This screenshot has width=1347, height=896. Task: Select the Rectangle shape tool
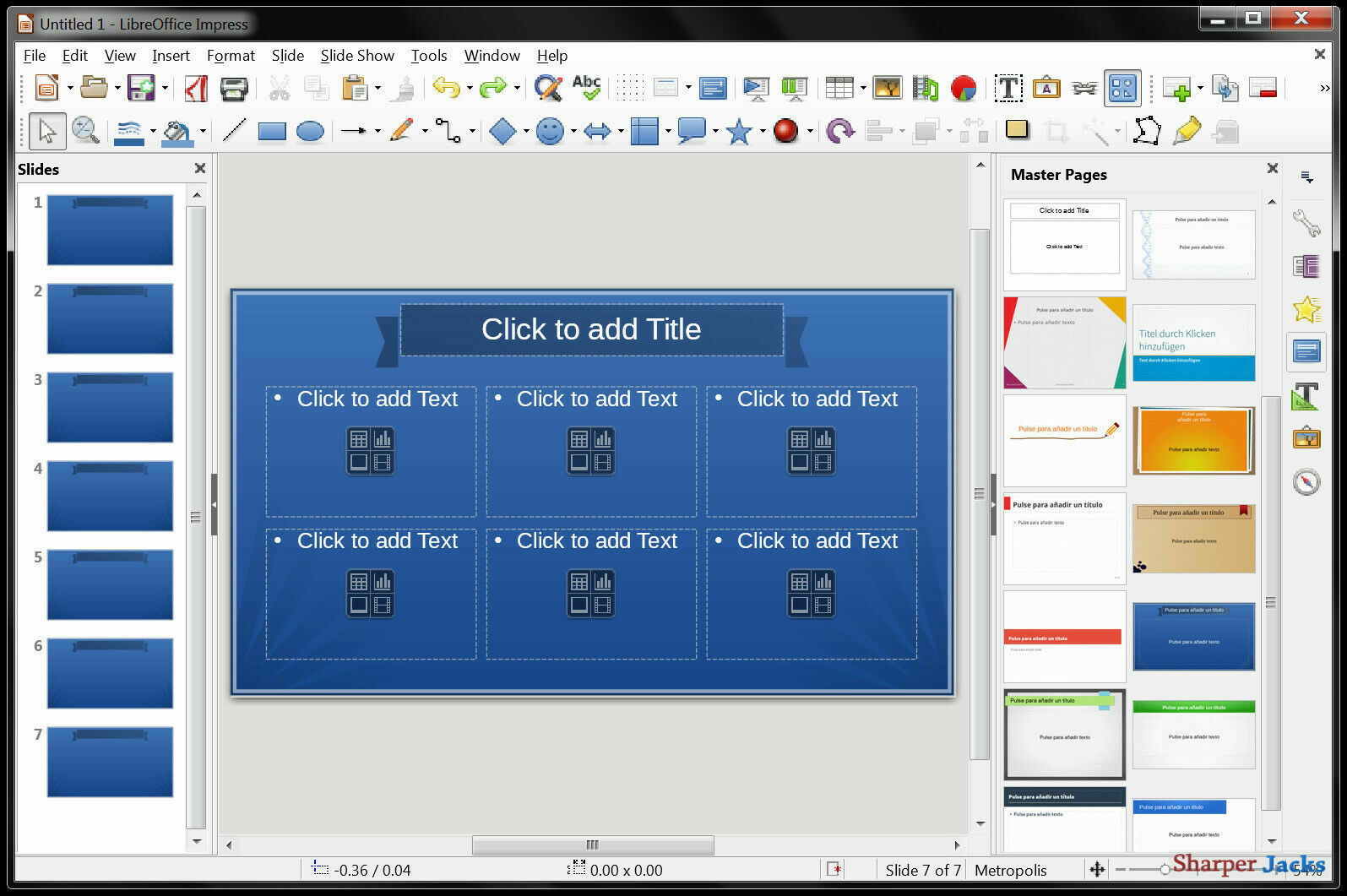point(272,131)
